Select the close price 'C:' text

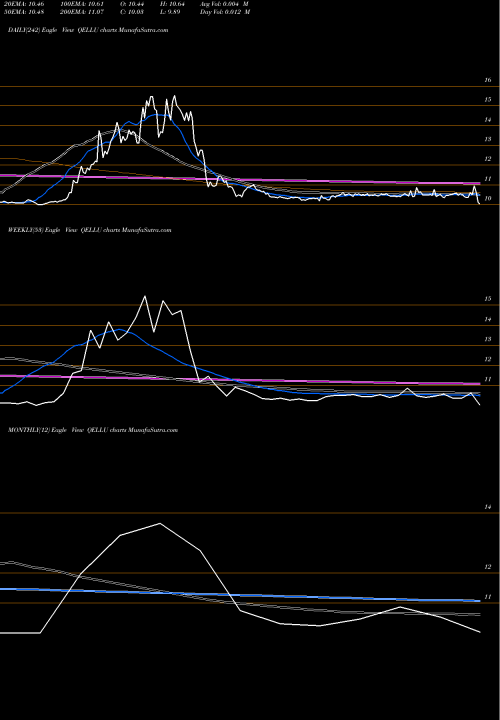point(133,12)
